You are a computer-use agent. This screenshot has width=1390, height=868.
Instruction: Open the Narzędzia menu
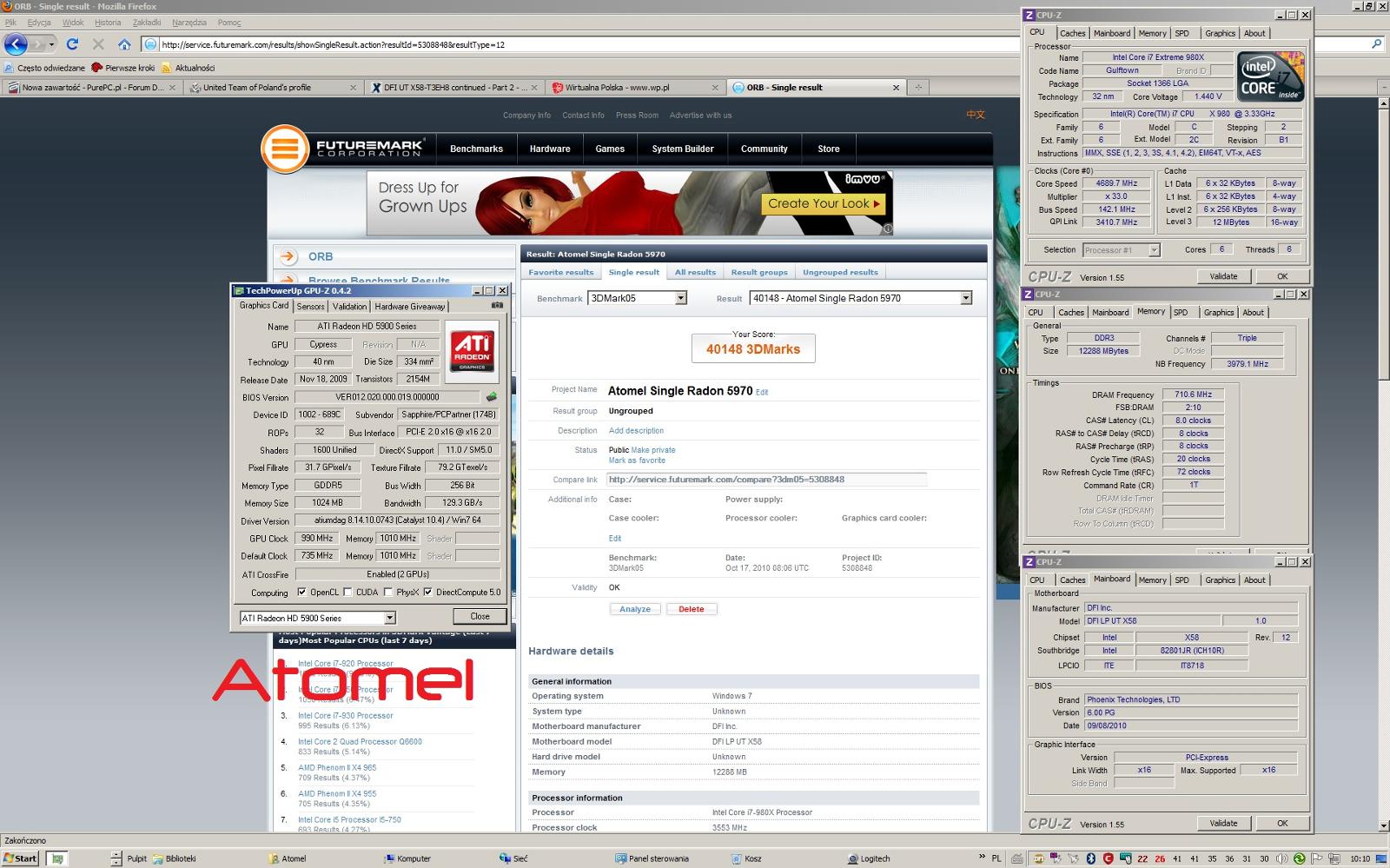click(x=189, y=23)
